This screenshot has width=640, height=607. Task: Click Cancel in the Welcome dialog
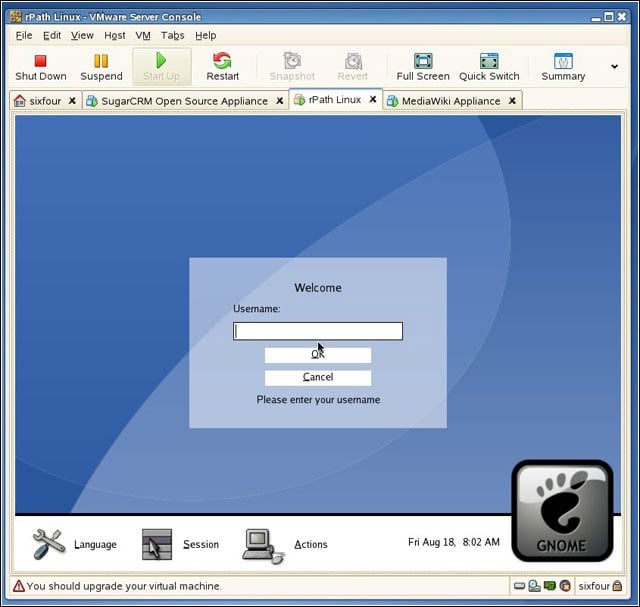pyautogui.click(x=318, y=377)
